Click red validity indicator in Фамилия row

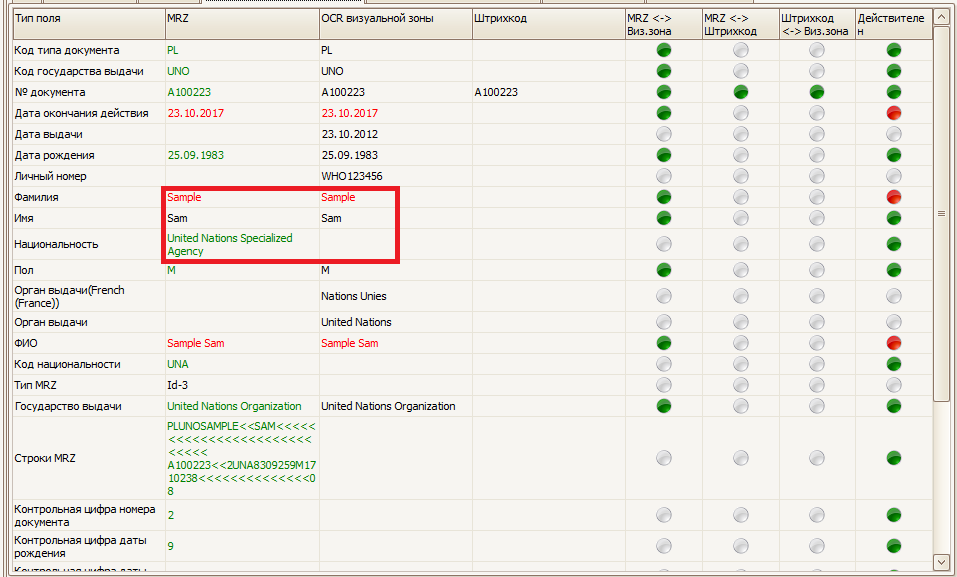pyautogui.click(x=894, y=197)
